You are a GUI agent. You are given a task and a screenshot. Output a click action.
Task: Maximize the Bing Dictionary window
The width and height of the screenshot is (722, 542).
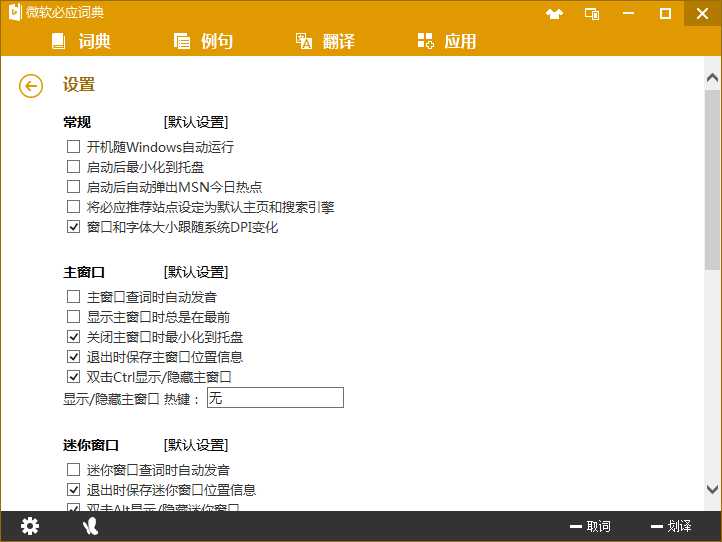coord(665,13)
